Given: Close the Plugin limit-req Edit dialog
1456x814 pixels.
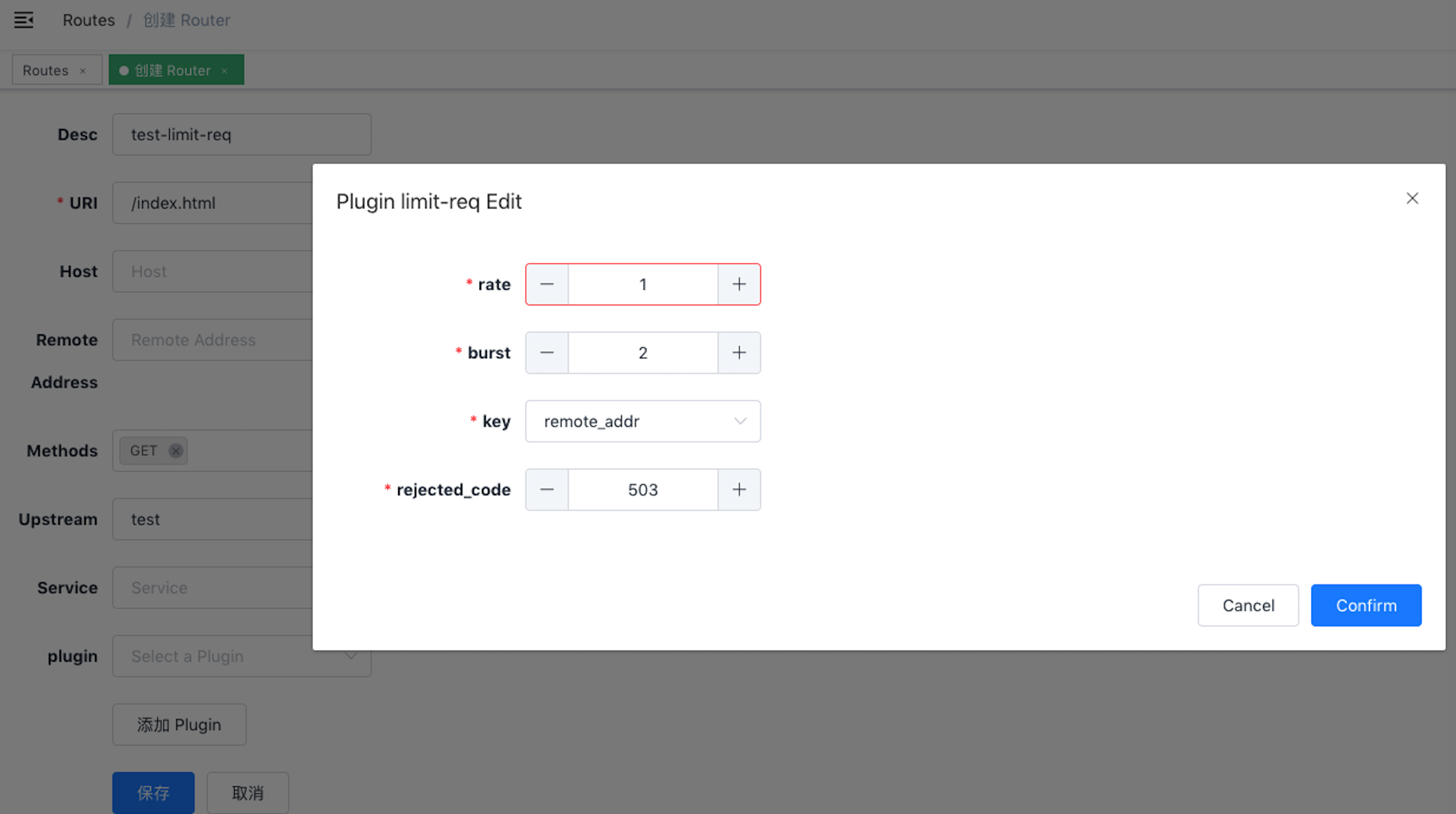Looking at the screenshot, I should [x=1412, y=198].
